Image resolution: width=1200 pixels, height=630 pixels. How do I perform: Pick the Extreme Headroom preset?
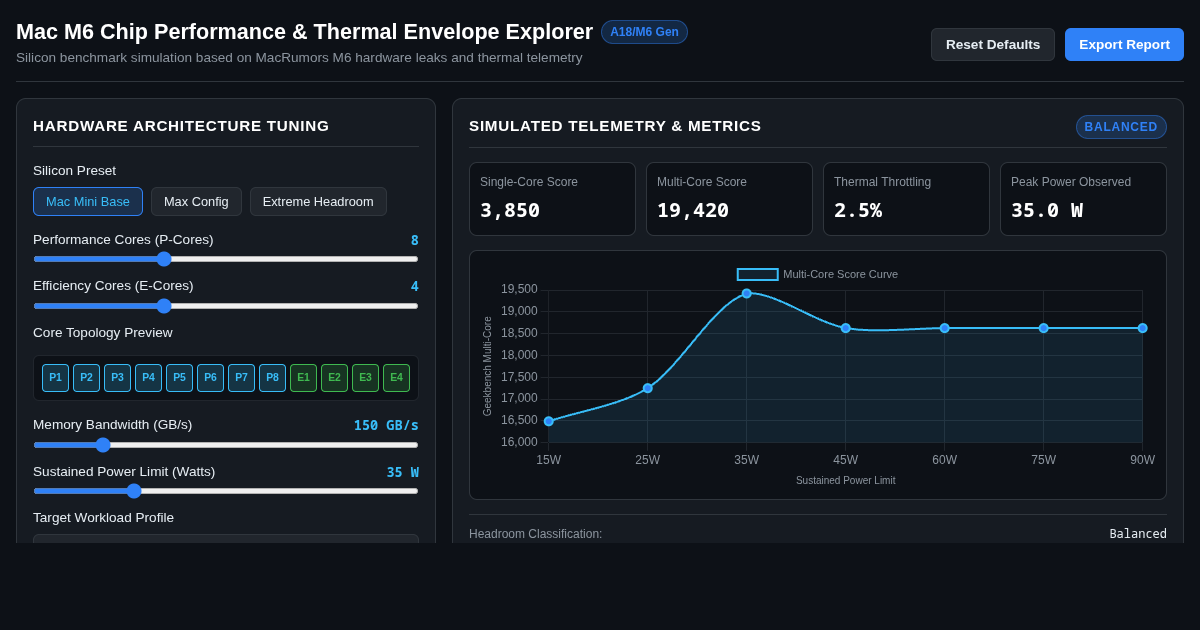tap(318, 201)
